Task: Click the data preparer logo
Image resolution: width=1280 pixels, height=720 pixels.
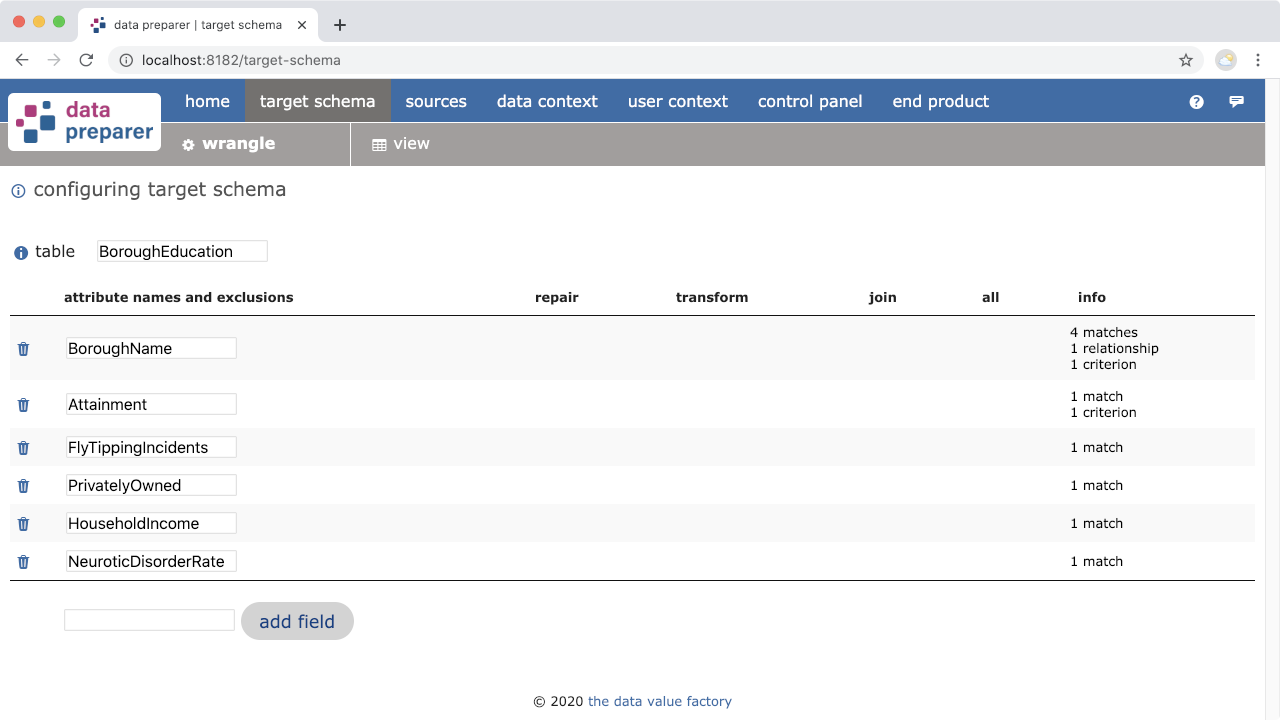Action: (x=84, y=122)
